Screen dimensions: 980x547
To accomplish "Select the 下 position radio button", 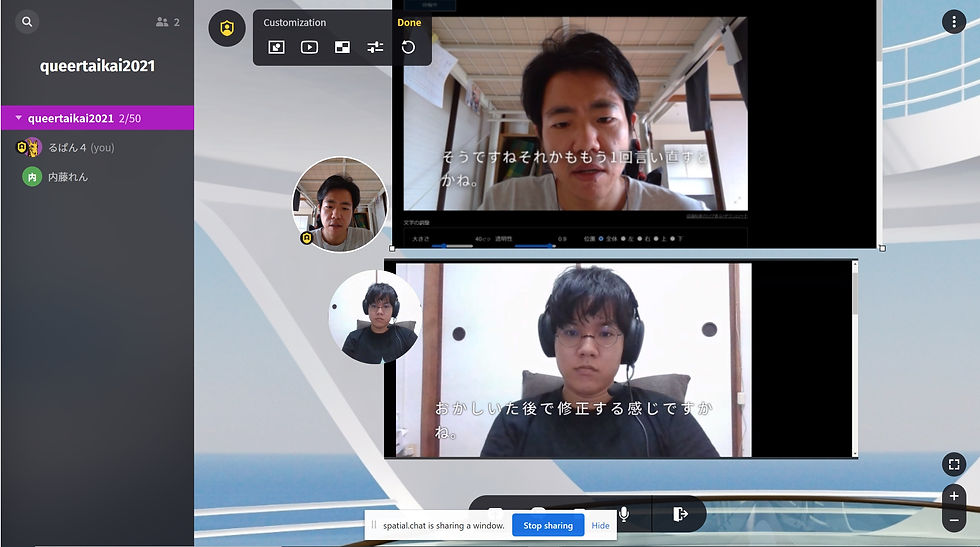I will click(x=672, y=239).
